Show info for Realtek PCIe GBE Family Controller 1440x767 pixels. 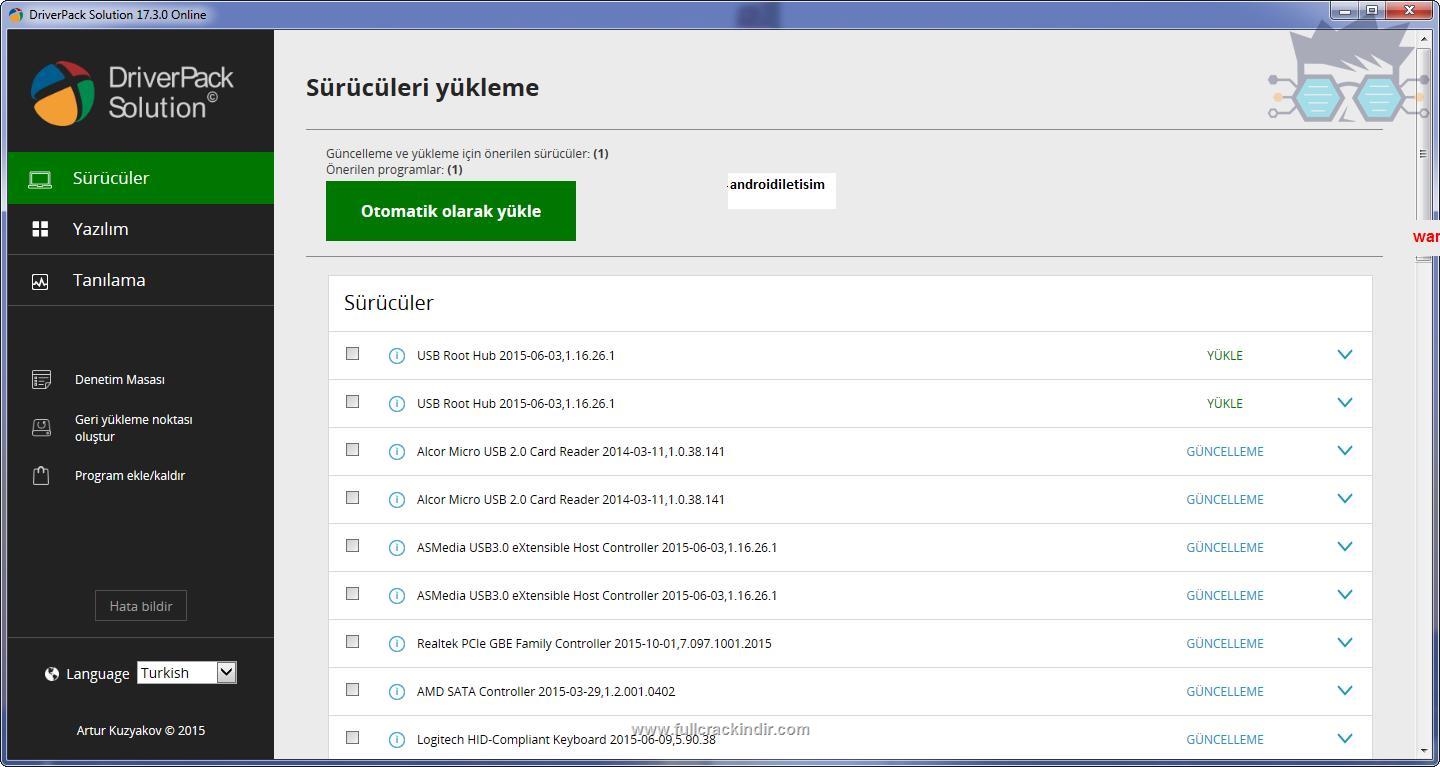[x=396, y=644]
